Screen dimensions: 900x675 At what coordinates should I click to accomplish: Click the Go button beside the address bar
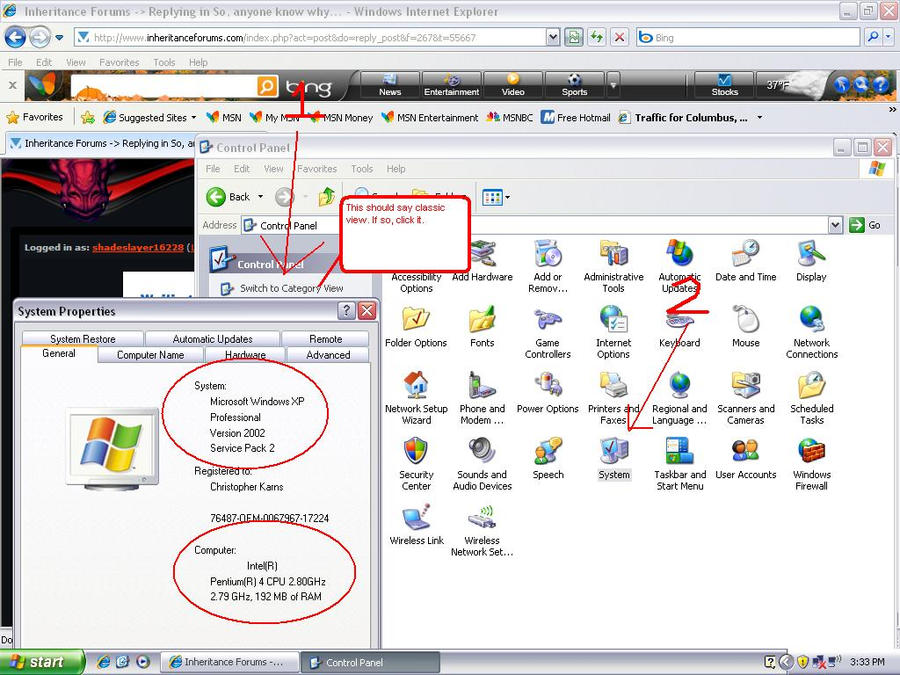tap(862, 224)
